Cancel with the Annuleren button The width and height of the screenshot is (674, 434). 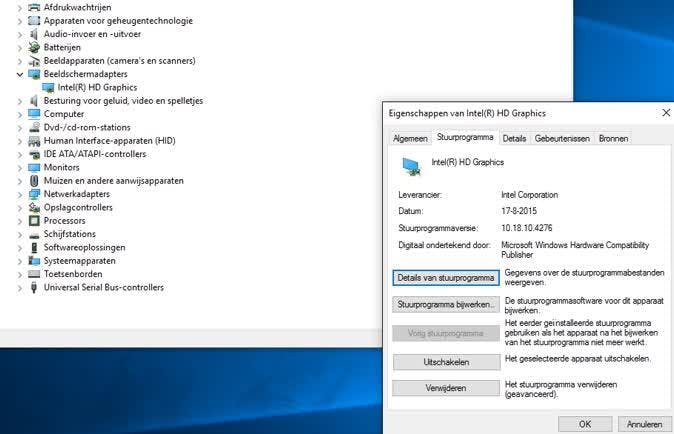[644, 424]
